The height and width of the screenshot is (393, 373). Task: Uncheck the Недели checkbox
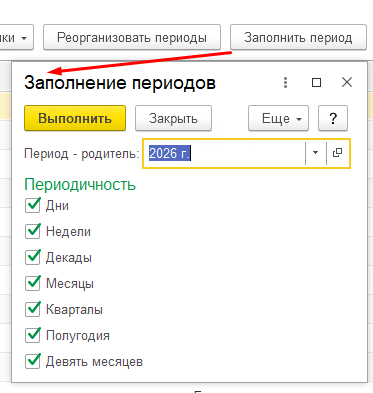(33, 231)
